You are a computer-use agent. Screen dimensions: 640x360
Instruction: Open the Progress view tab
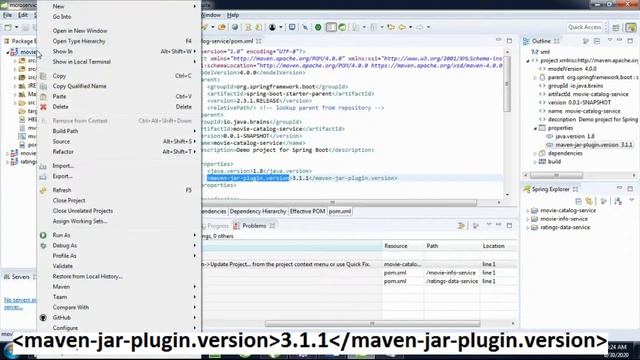[x=218, y=226]
